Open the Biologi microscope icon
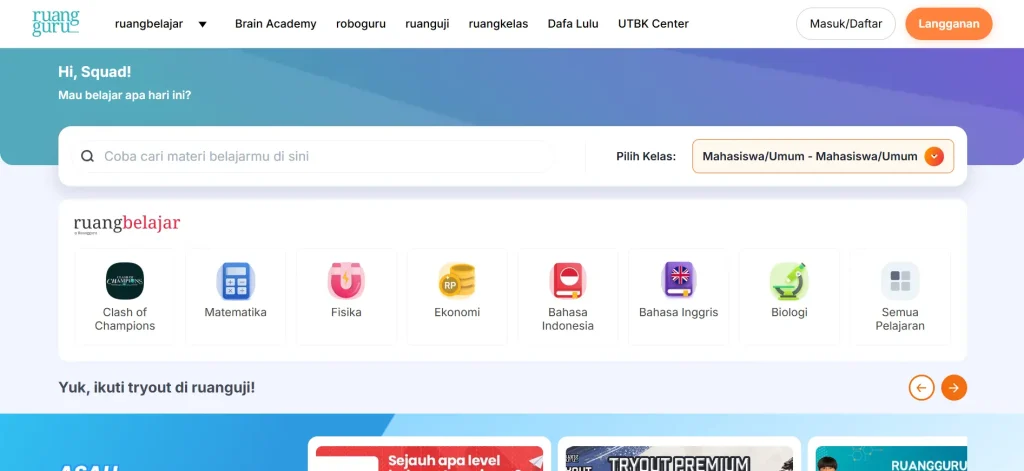 click(x=789, y=281)
